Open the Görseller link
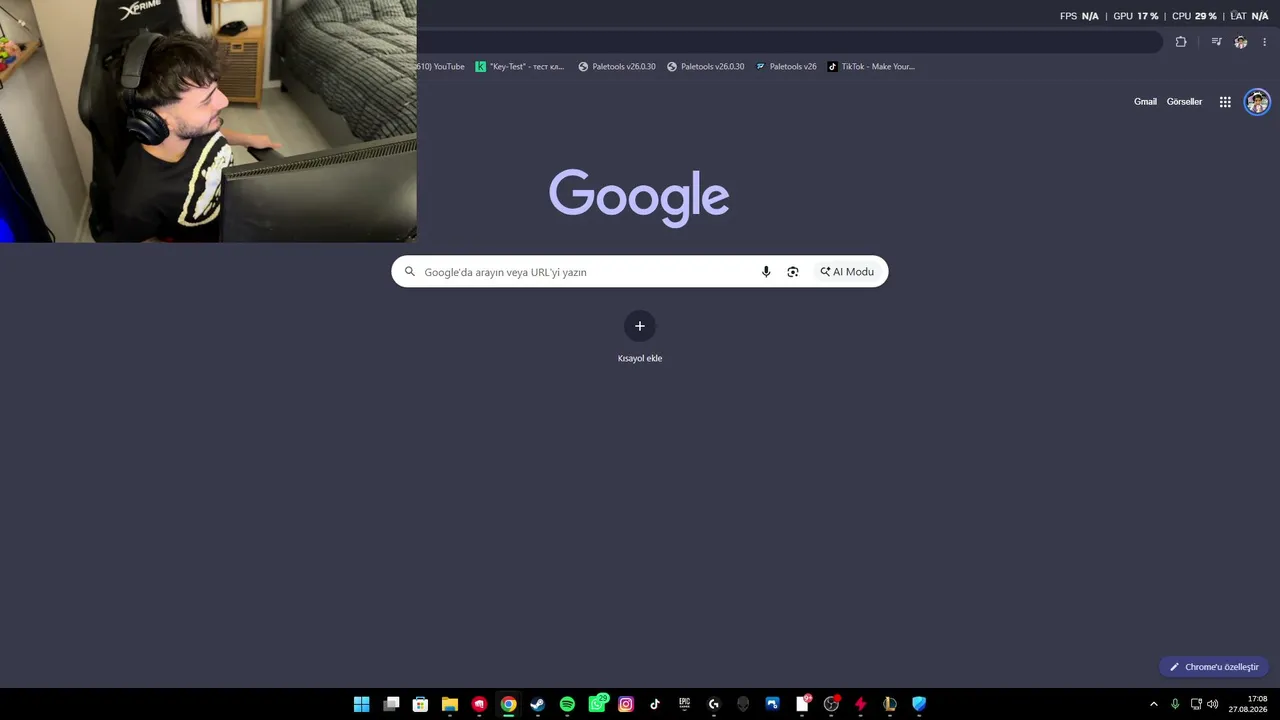This screenshot has width=1280, height=720. click(1184, 102)
